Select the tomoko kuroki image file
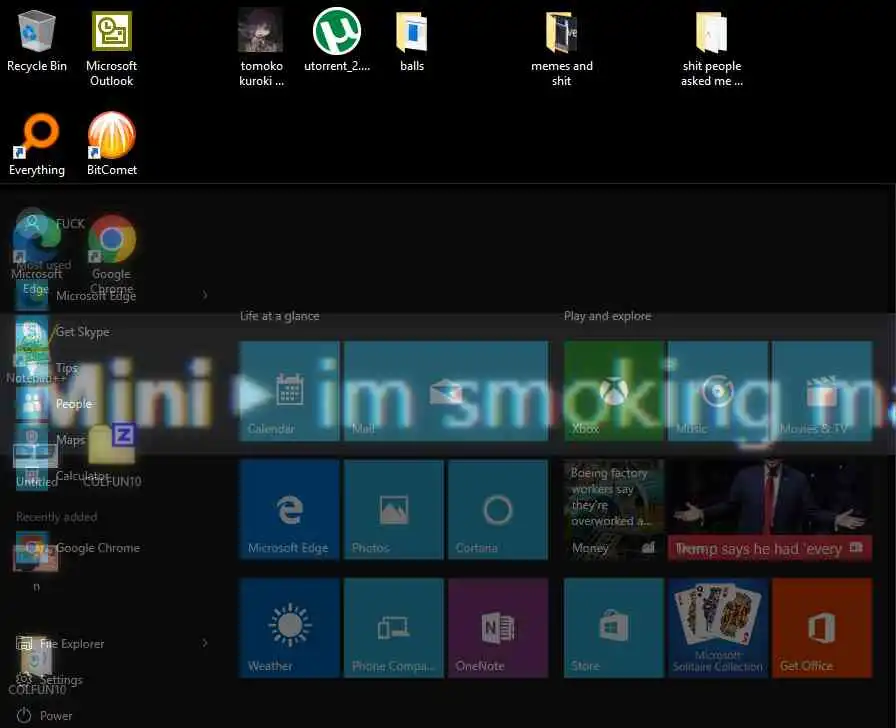Viewport: 896px width, 728px height. tap(261, 47)
